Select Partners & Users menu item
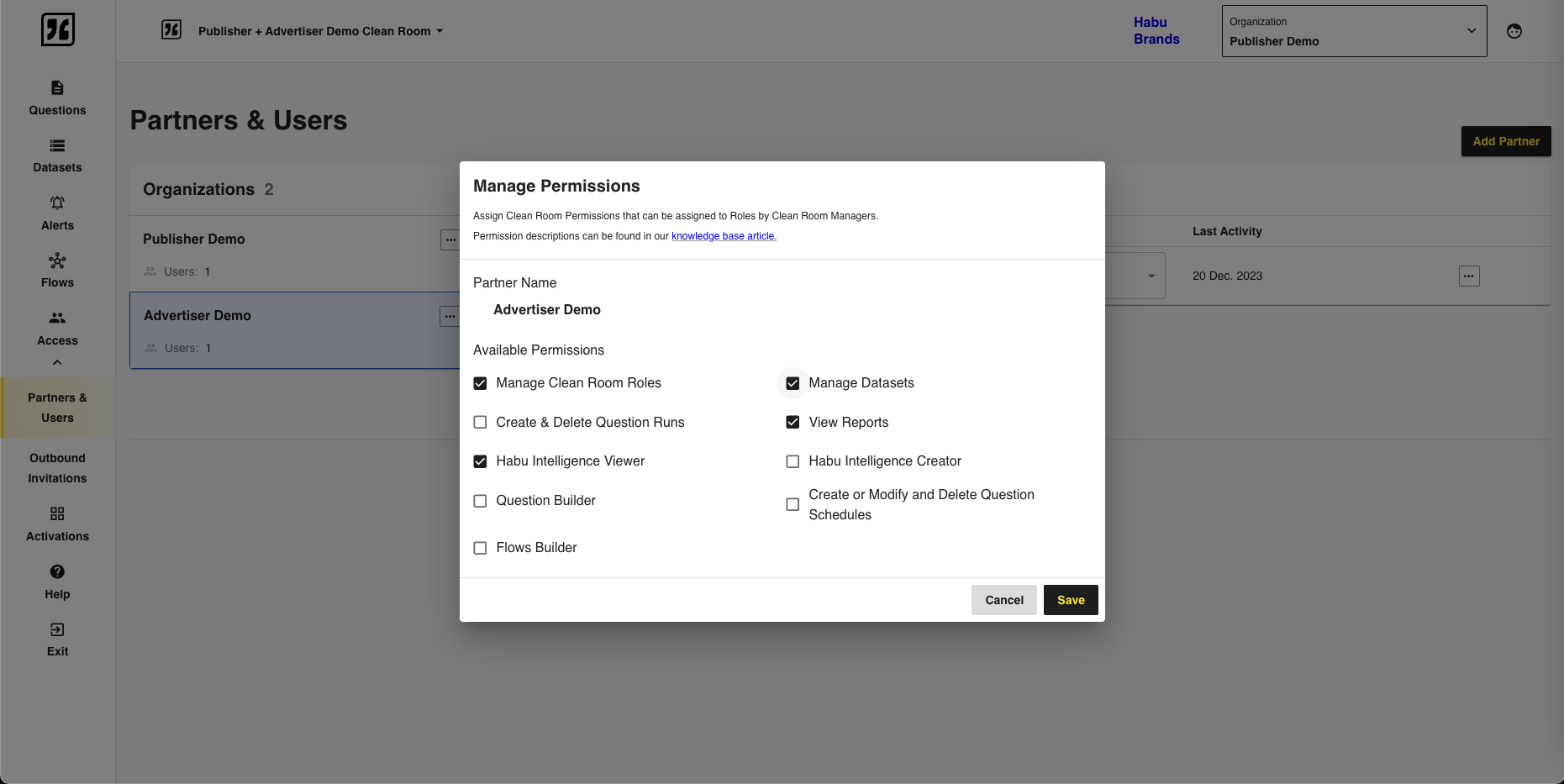 click(57, 408)
